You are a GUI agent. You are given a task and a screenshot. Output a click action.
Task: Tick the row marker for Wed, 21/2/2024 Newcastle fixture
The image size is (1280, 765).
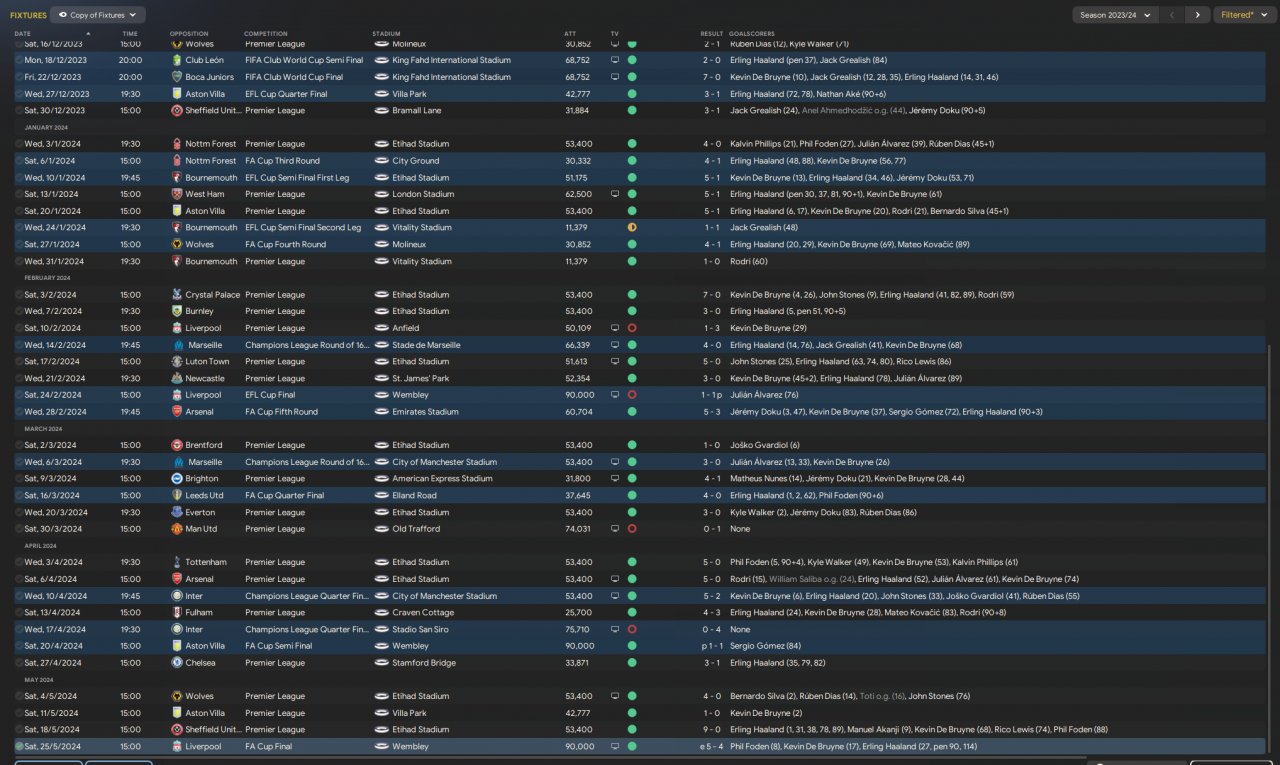coord(19,378)
